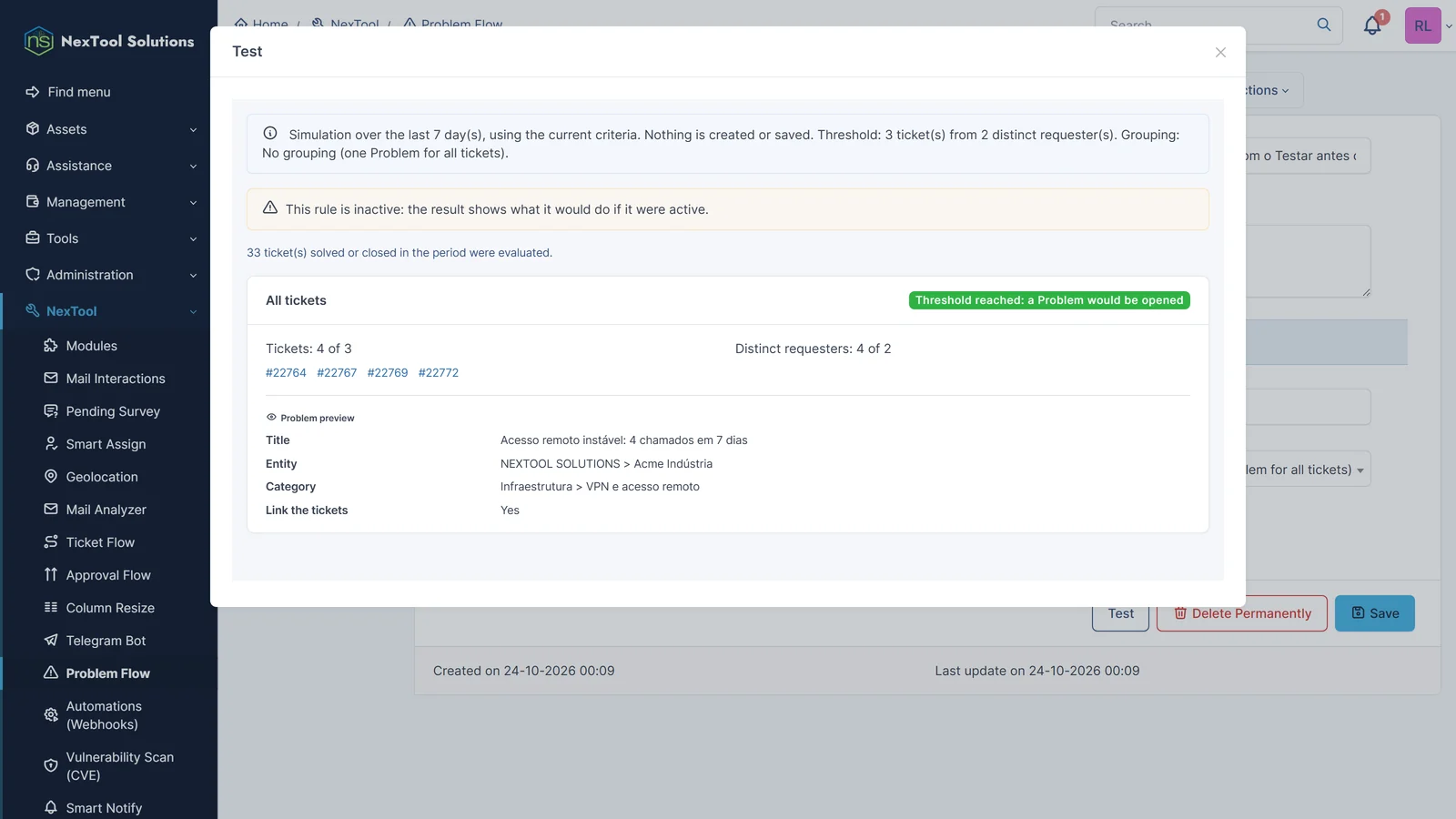Screen dimensions: 1456x819
Task: Open ticket link #22769
Action: point(388,373)
